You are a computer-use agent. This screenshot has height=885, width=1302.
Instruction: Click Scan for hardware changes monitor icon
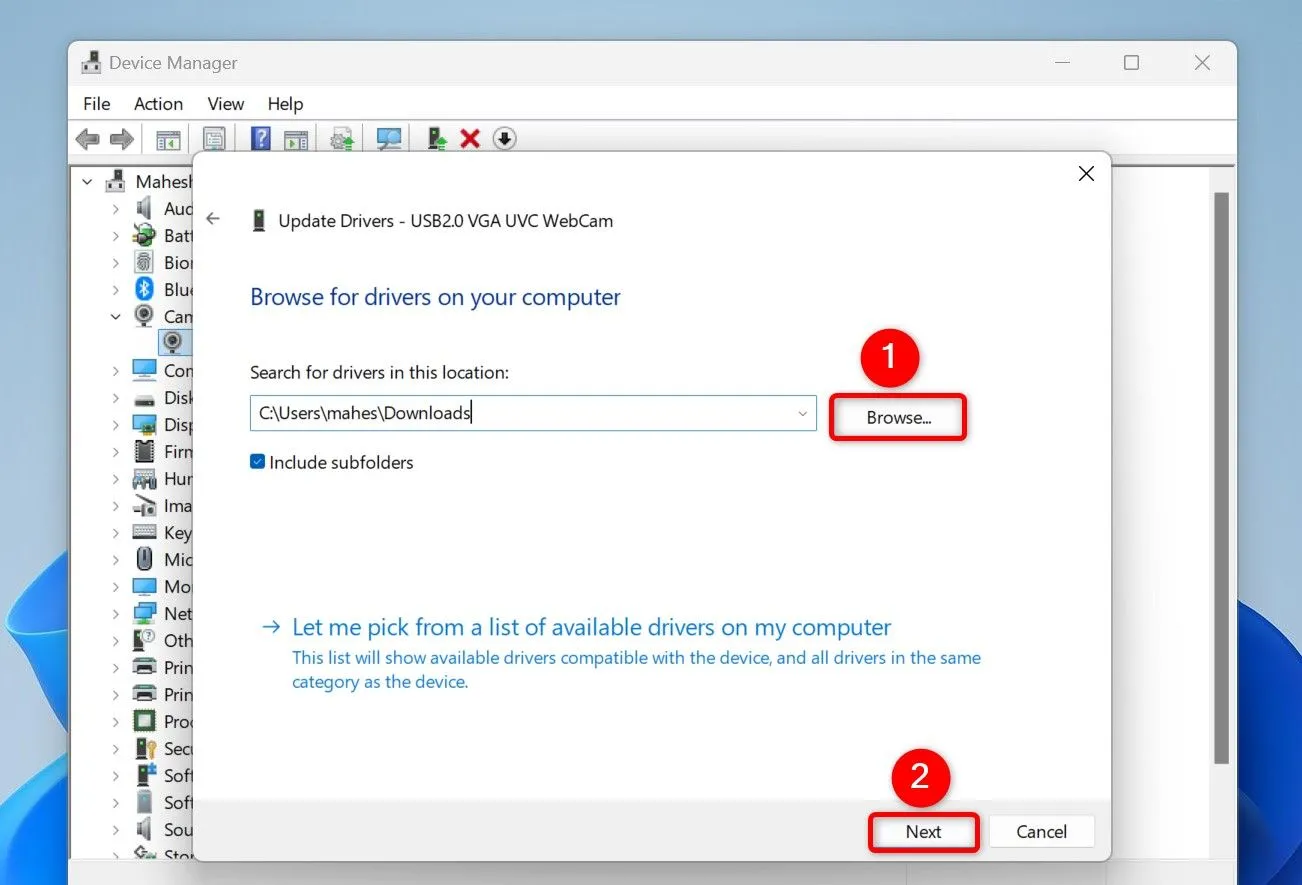pyautogui.click(x=389, y=139)
